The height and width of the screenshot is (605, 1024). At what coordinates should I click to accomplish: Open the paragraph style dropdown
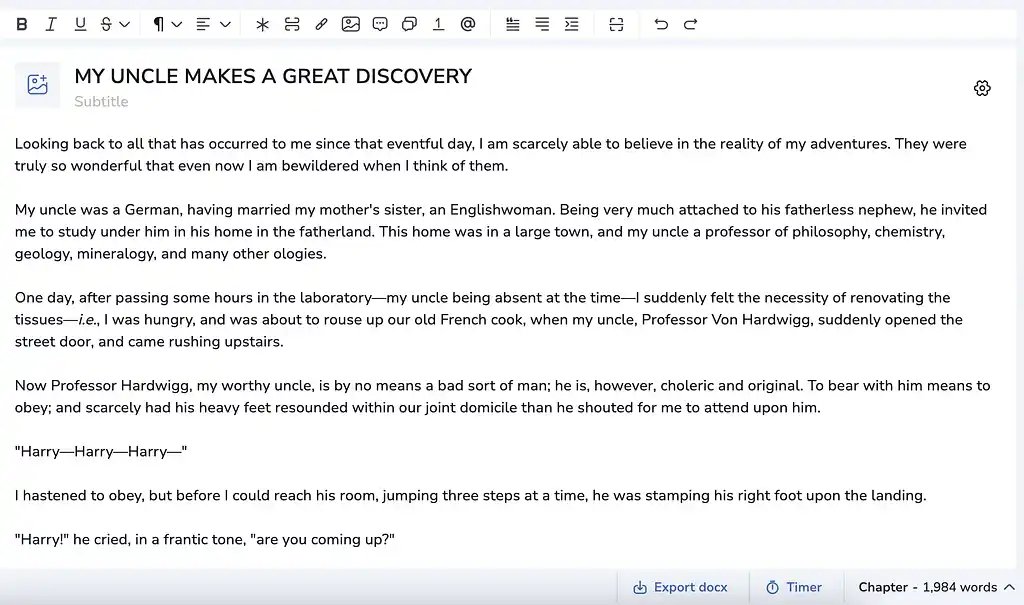pos(167,24)
